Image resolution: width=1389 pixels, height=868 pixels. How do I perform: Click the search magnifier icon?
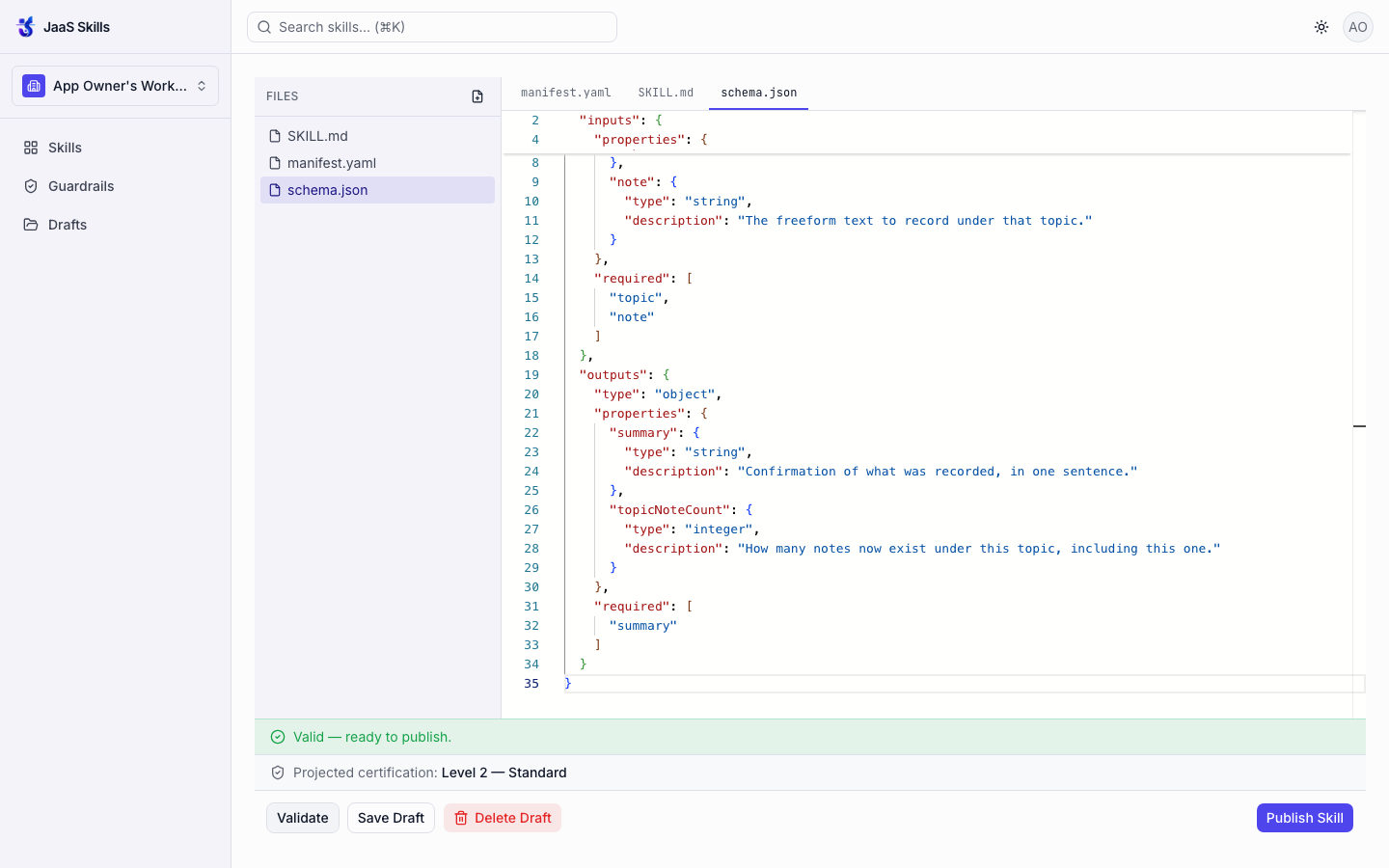(264, 27)
